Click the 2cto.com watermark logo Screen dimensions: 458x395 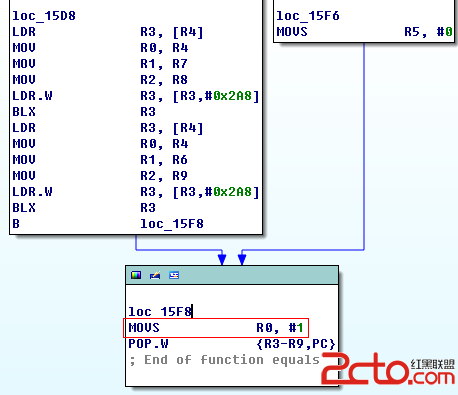[388, 369]
